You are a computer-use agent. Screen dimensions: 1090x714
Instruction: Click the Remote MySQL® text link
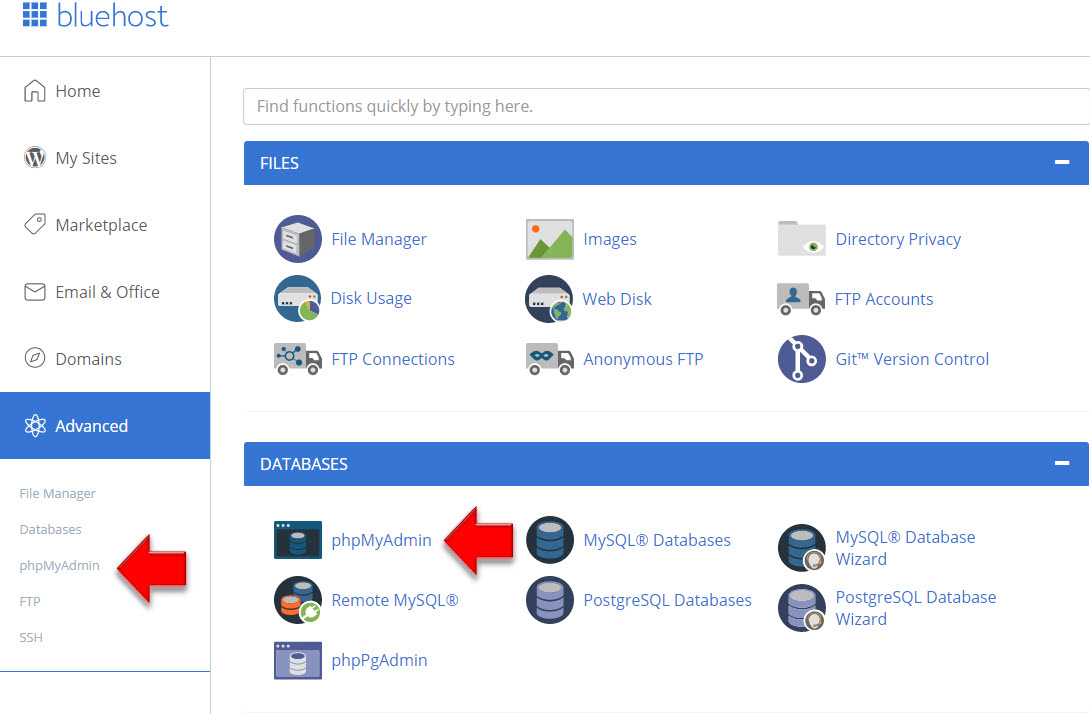click(x=395, y=600)
